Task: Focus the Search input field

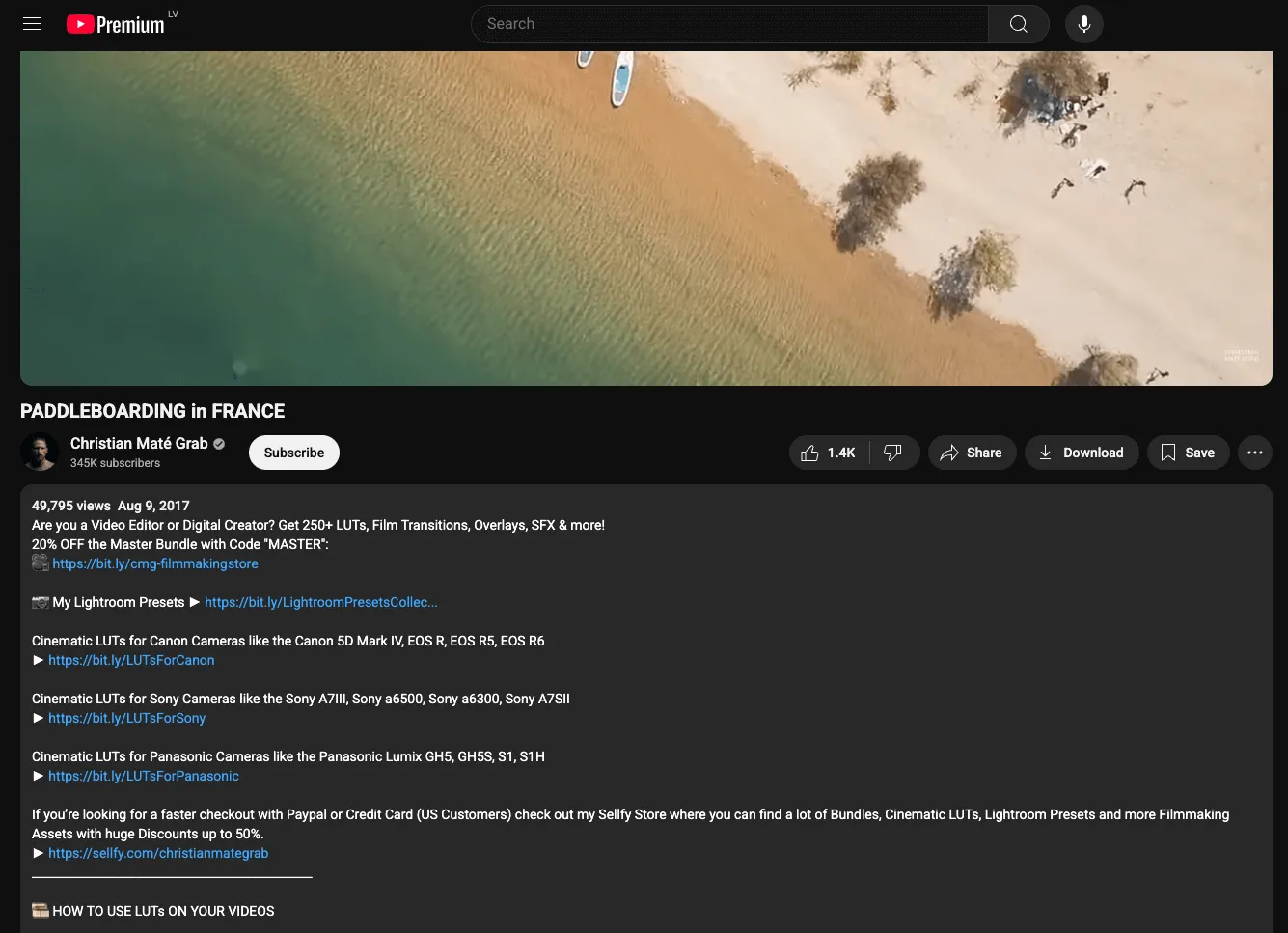Action: click(729, 24)
